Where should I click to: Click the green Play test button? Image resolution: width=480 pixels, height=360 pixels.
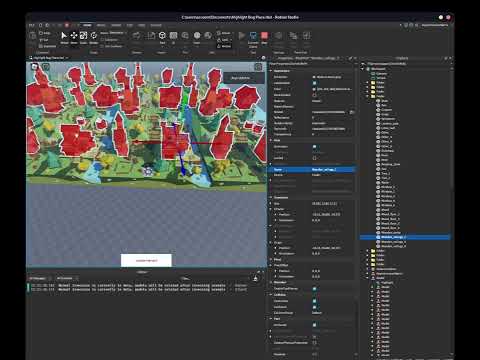(x=242, y=36)
